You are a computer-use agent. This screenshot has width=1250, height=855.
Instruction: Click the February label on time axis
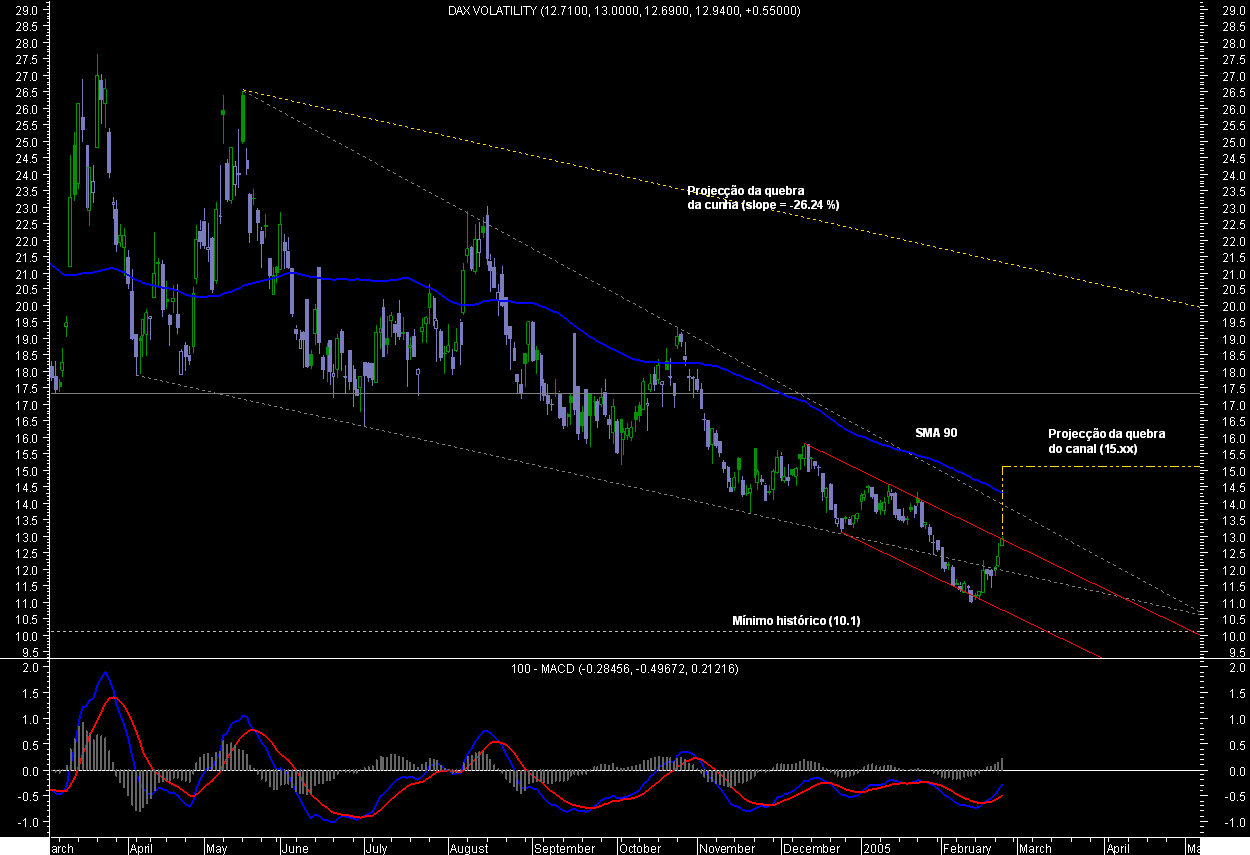pyautogui.click(x=965, y=848)
